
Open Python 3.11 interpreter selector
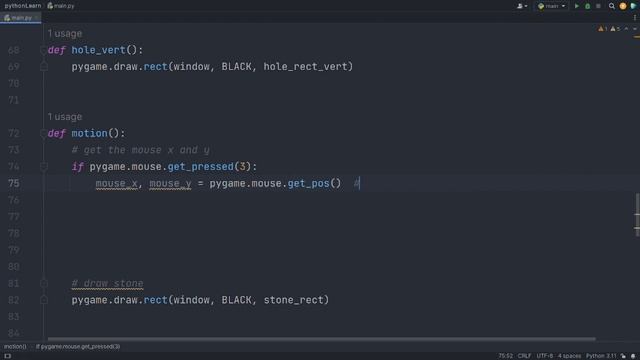click(601, 356)
